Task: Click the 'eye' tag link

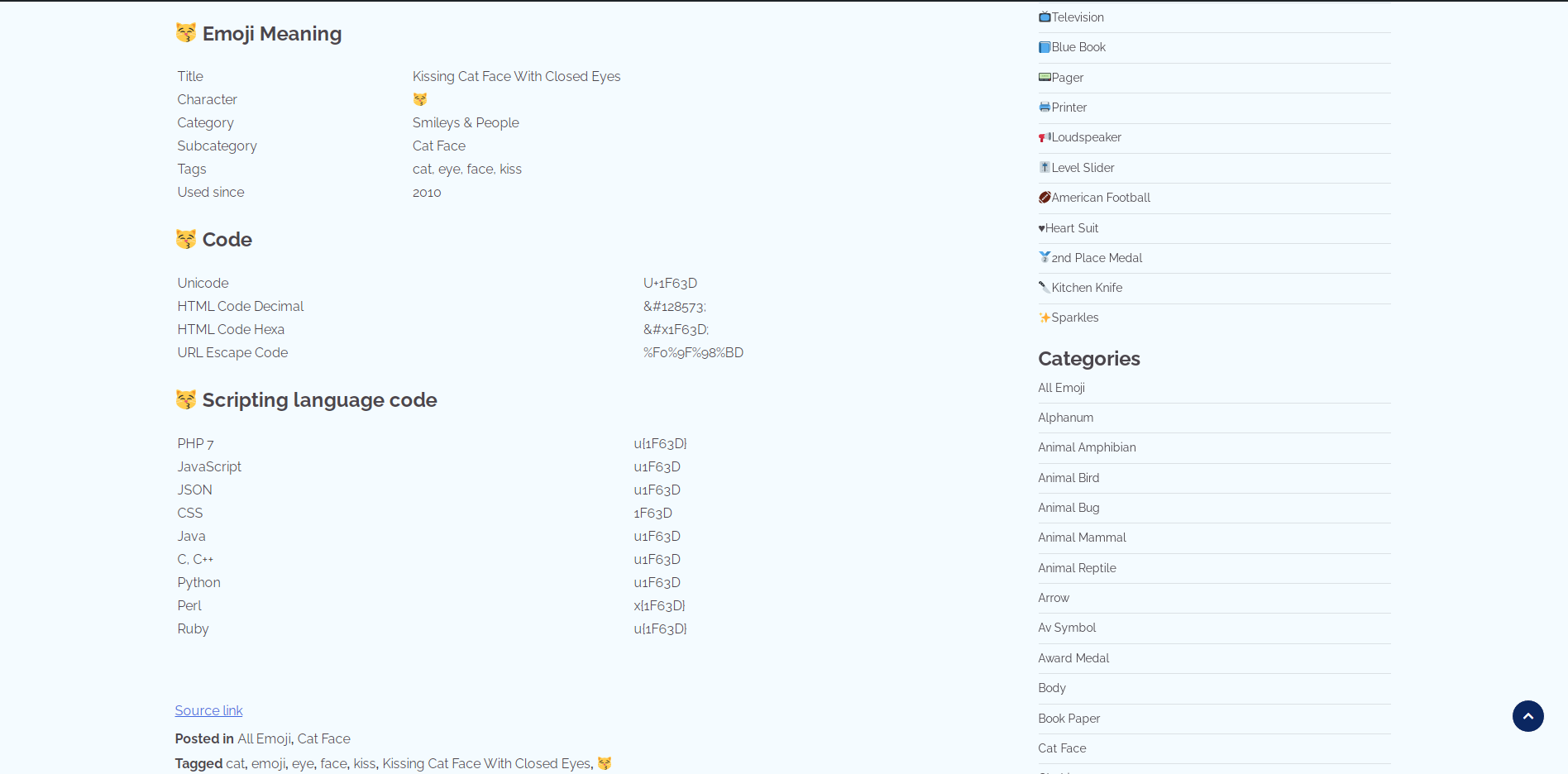Action: (303, 763)
